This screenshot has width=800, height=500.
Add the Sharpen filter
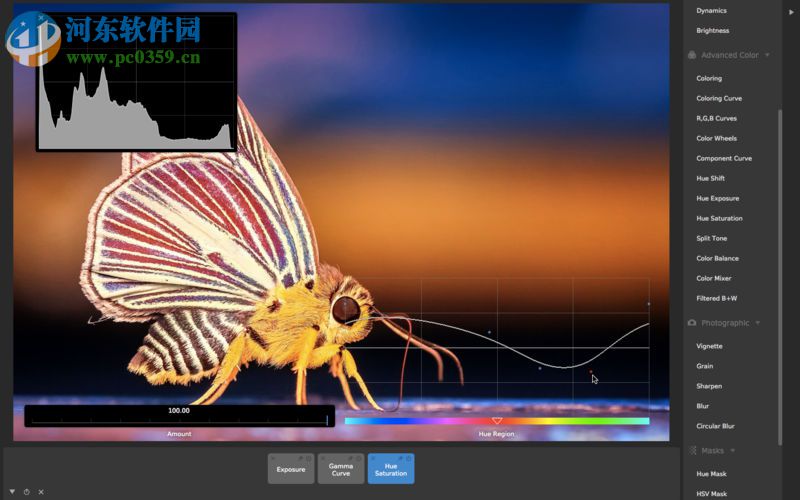[709, 386]
